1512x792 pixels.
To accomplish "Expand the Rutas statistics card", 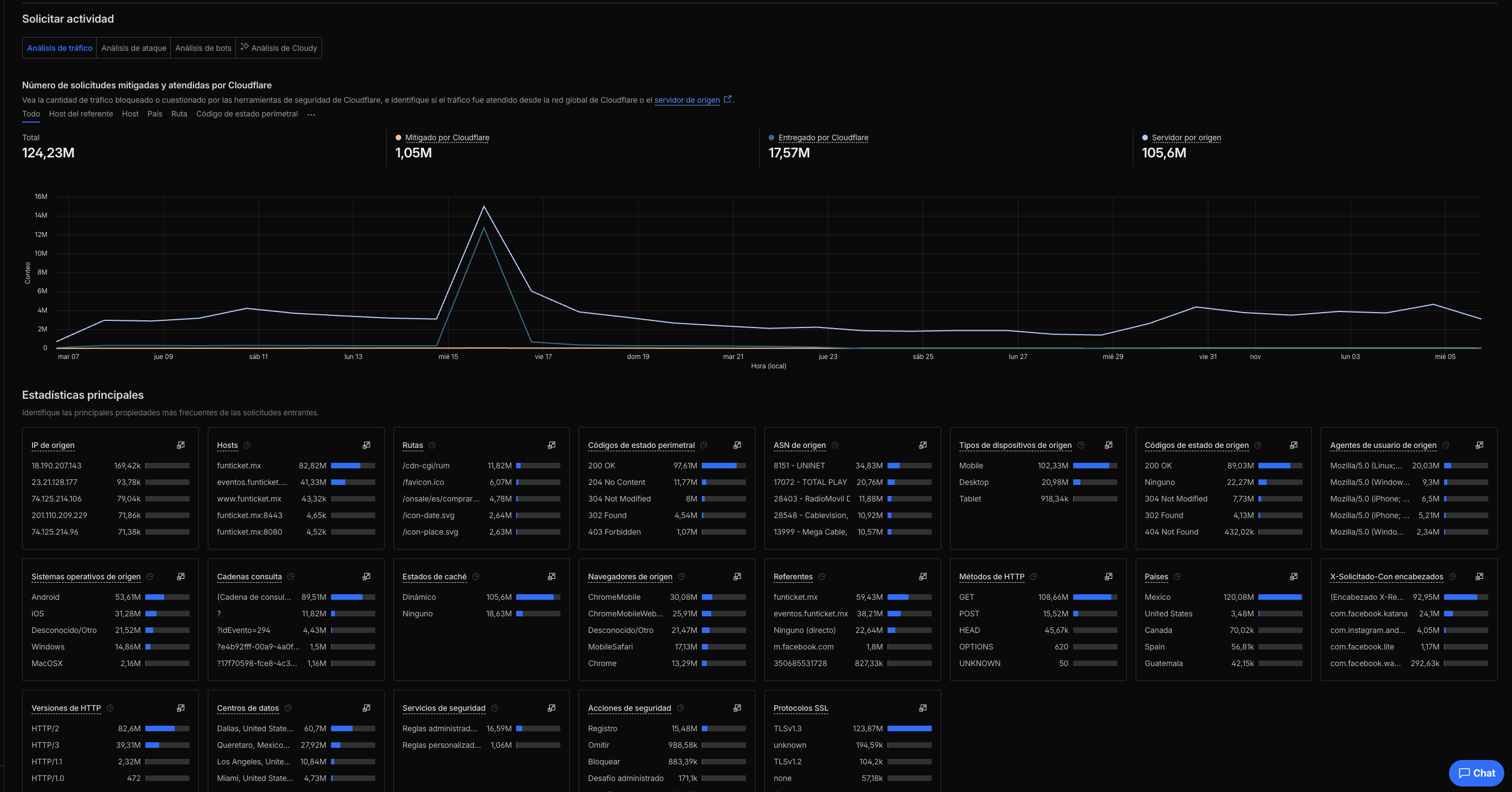I will 552,445.
